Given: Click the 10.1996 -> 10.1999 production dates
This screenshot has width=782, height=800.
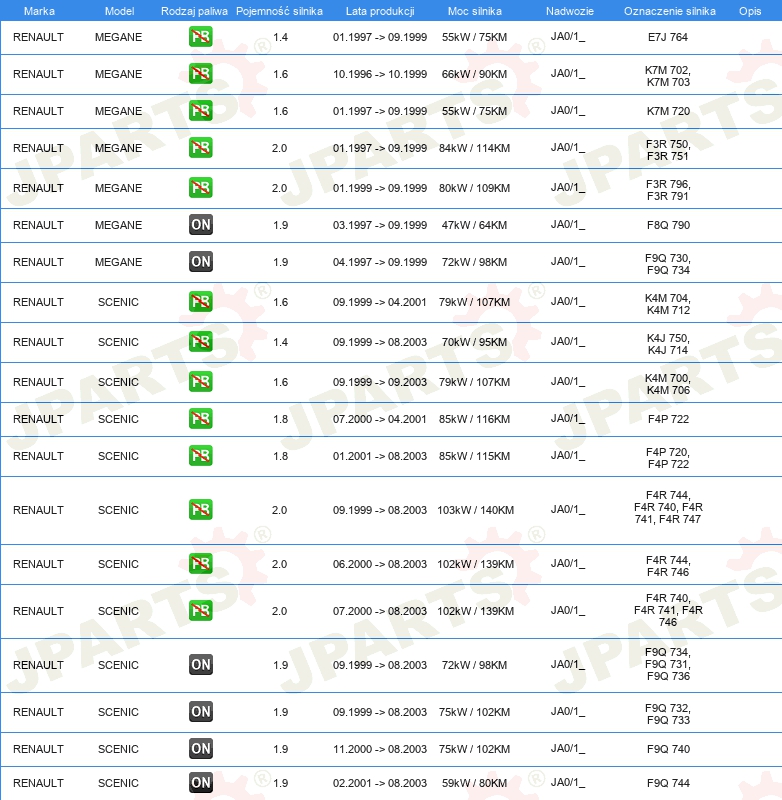Looking at the screenshot, I should (x=380, y=74).
